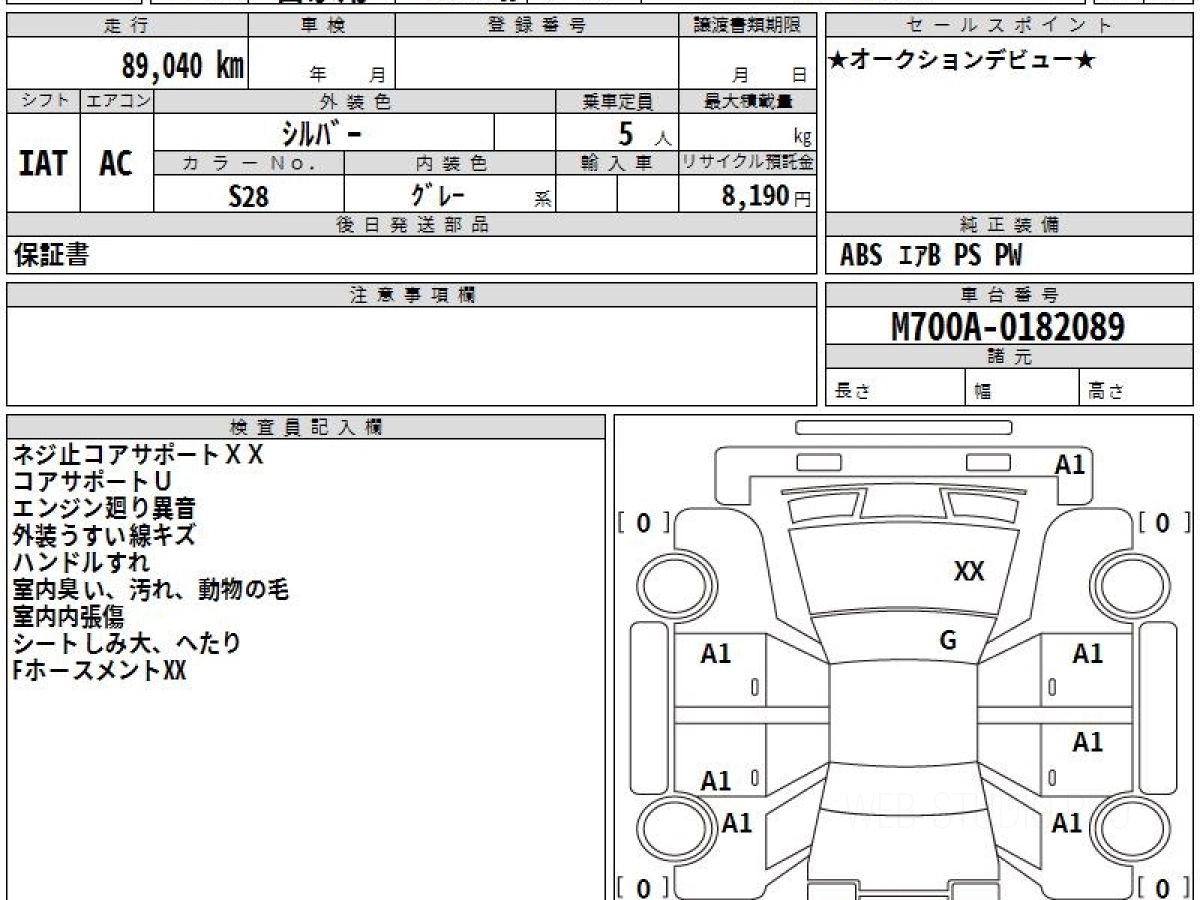Click the 車検 header cell
This screenshot has width=1200, height=900.
(x=322, y=26)
